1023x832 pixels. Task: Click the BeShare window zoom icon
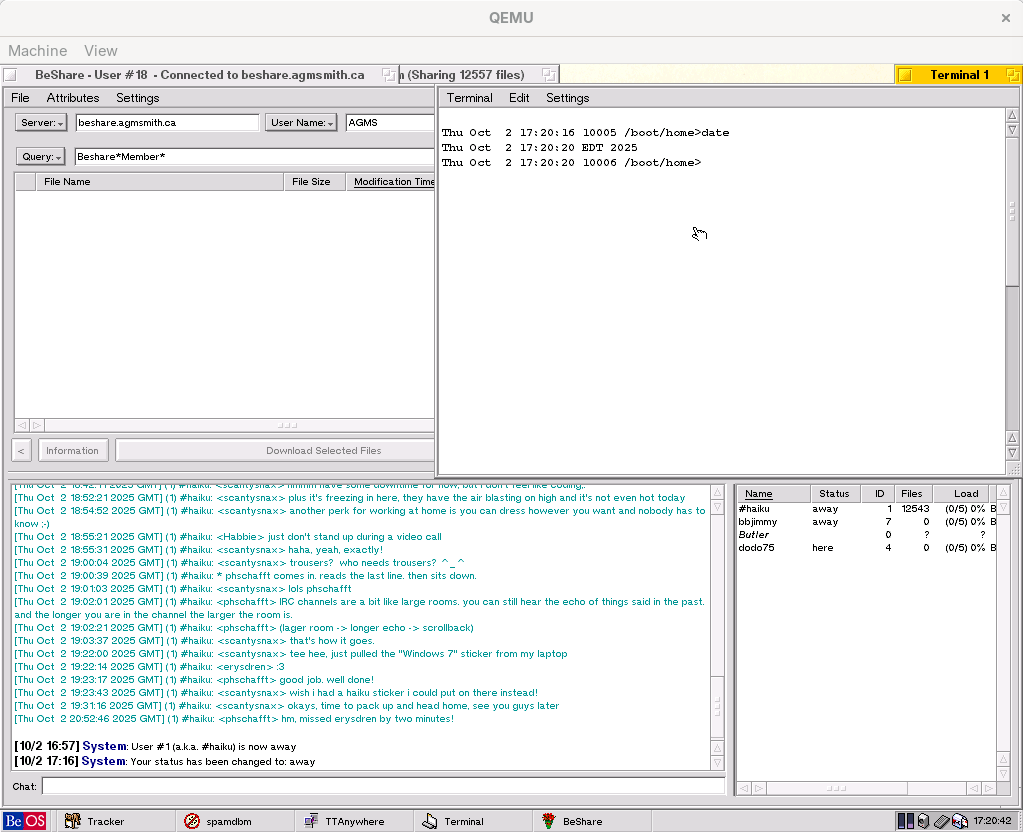coord(388,75)
